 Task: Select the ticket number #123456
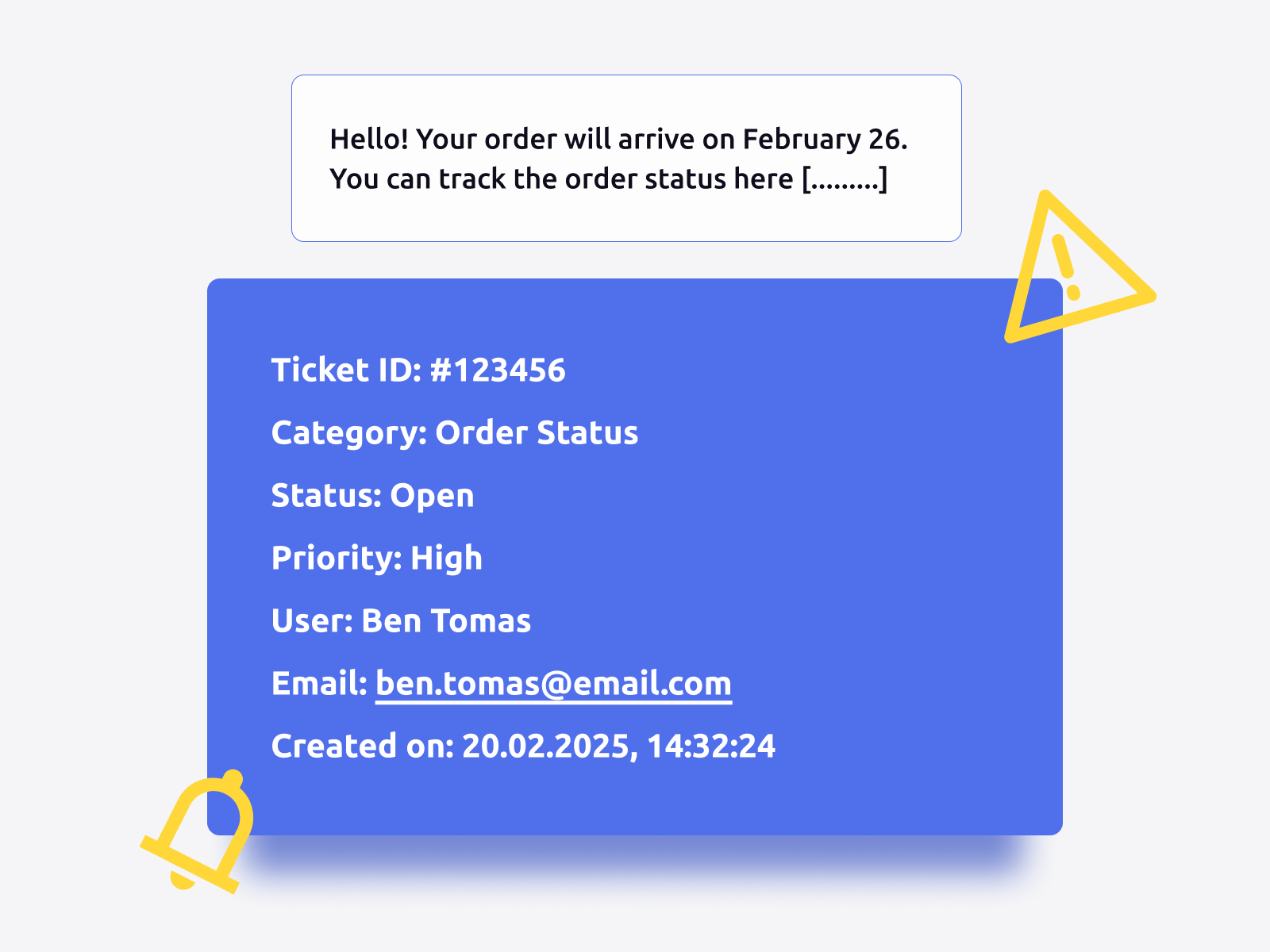(498, 370)
